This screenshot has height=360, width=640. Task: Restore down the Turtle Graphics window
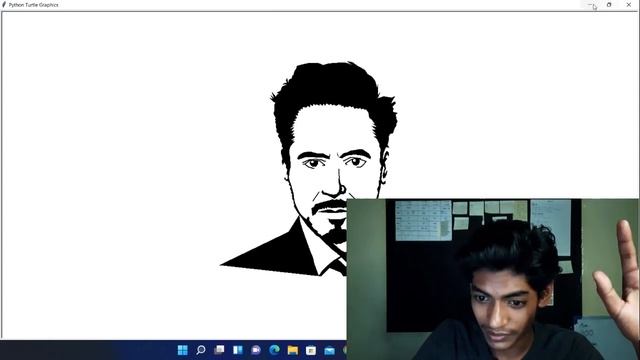(609, 4)
